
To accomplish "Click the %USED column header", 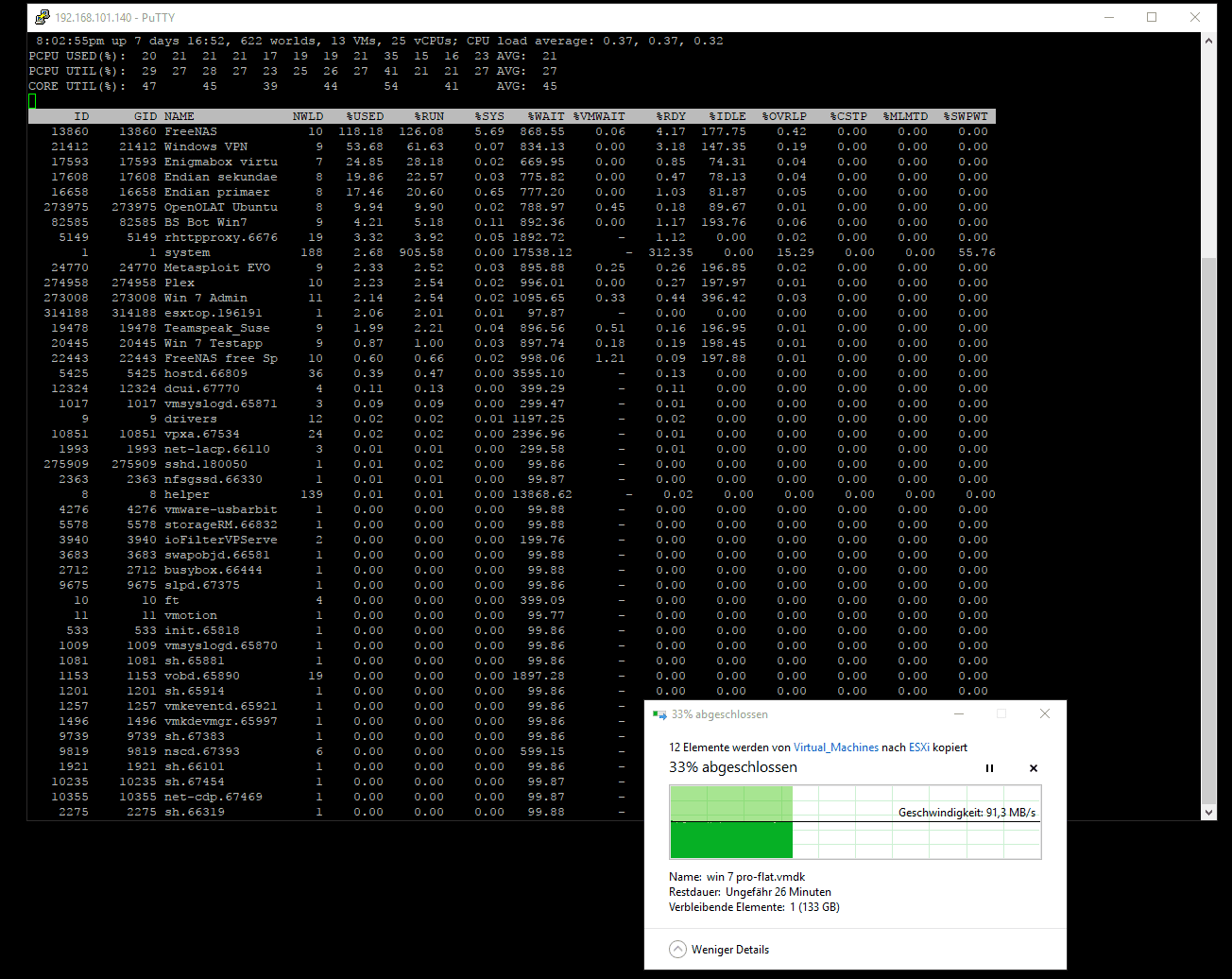I will click(365, 116).
